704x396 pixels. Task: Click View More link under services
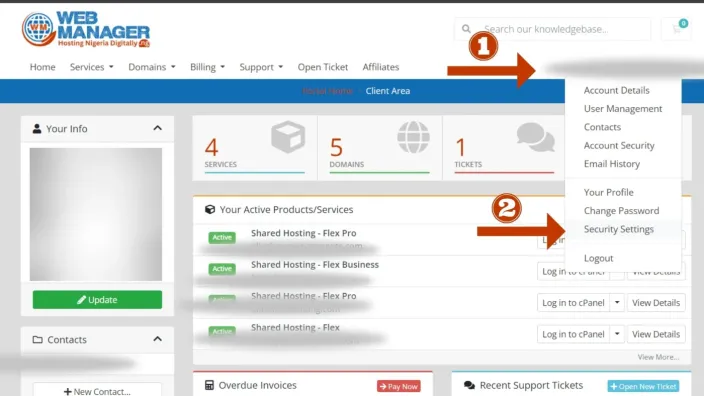658,357
